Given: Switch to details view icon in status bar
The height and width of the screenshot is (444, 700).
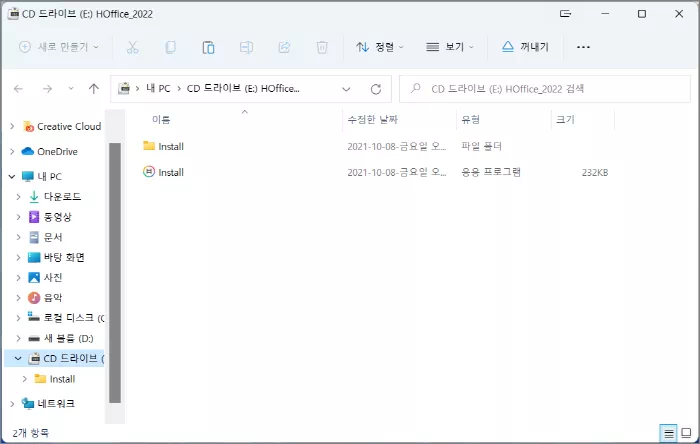Looking at the screenshot, I should [668, 433].
